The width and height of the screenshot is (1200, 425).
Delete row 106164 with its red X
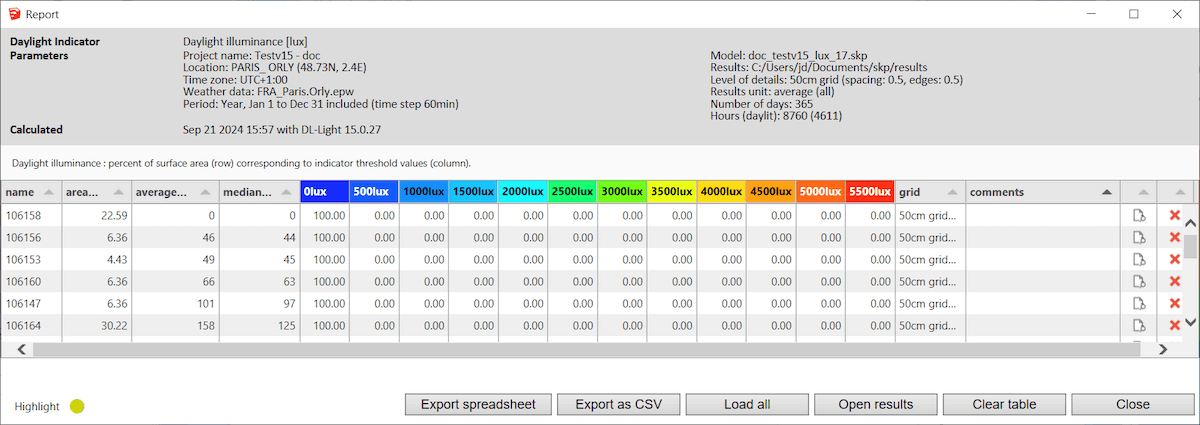click(x=1174, y=325)
